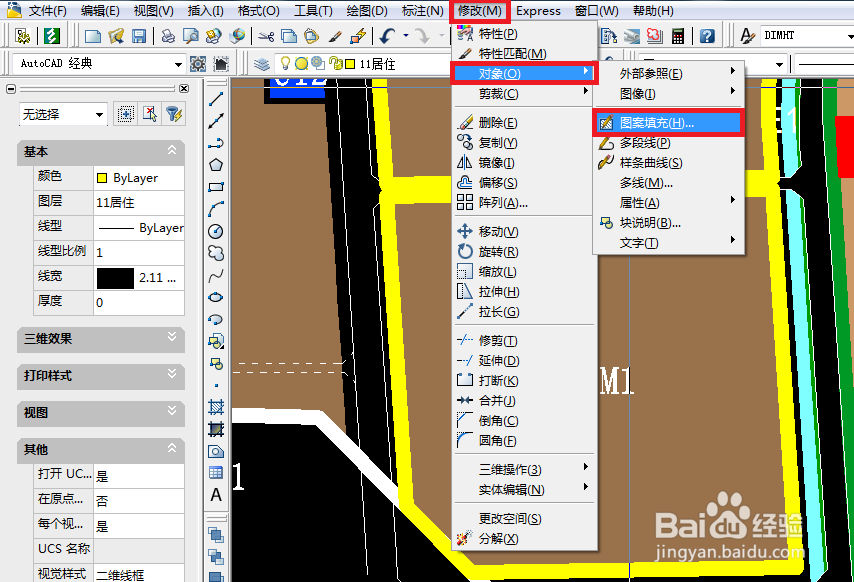Select the Polyline tool in draw toolbar
The height and width of the screenshot is (582, 854).
pos(216,143)
